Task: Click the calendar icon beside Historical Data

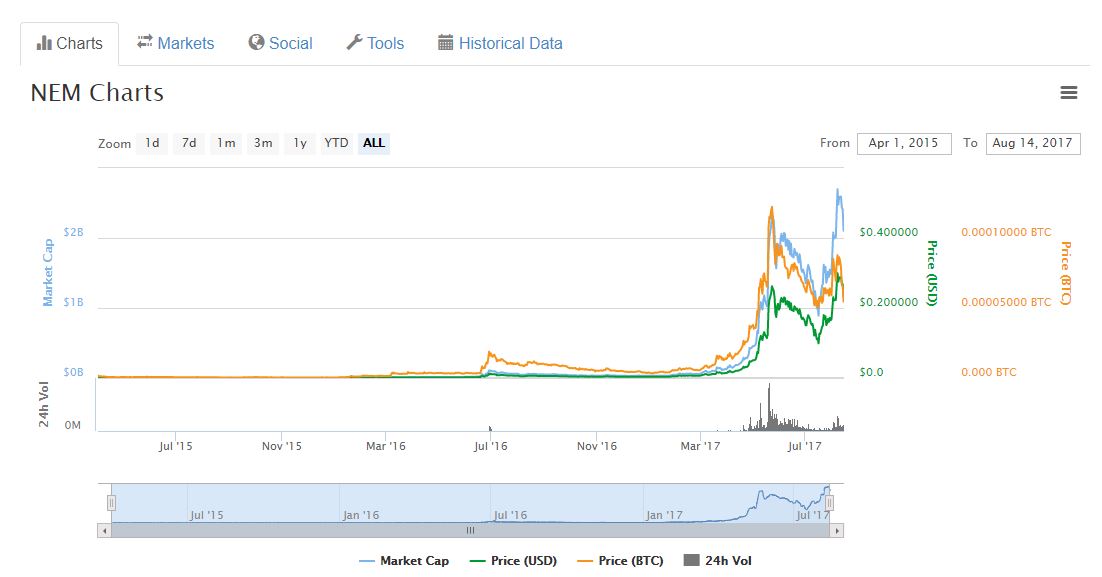Action: coord(446,43)
